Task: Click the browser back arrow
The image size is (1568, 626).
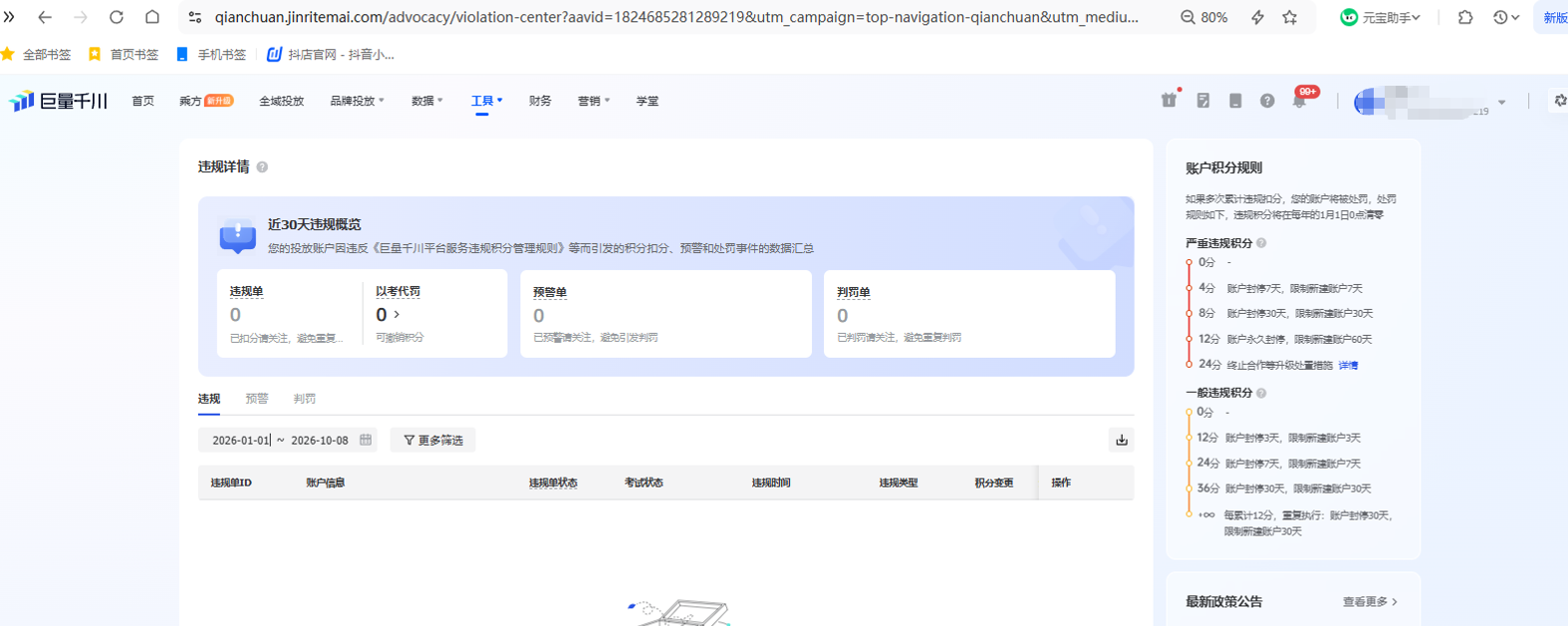Action: click(45, 17)
